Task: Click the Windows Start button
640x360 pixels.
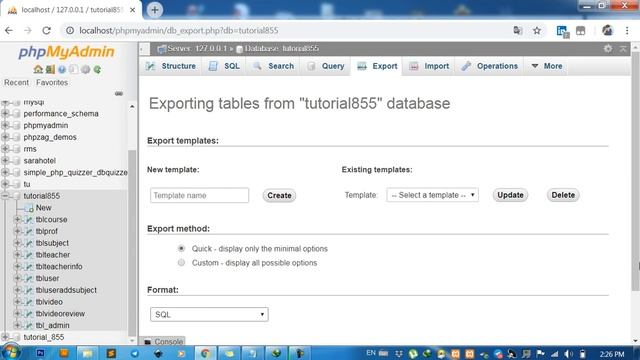Action: click(x=11, y=352)
